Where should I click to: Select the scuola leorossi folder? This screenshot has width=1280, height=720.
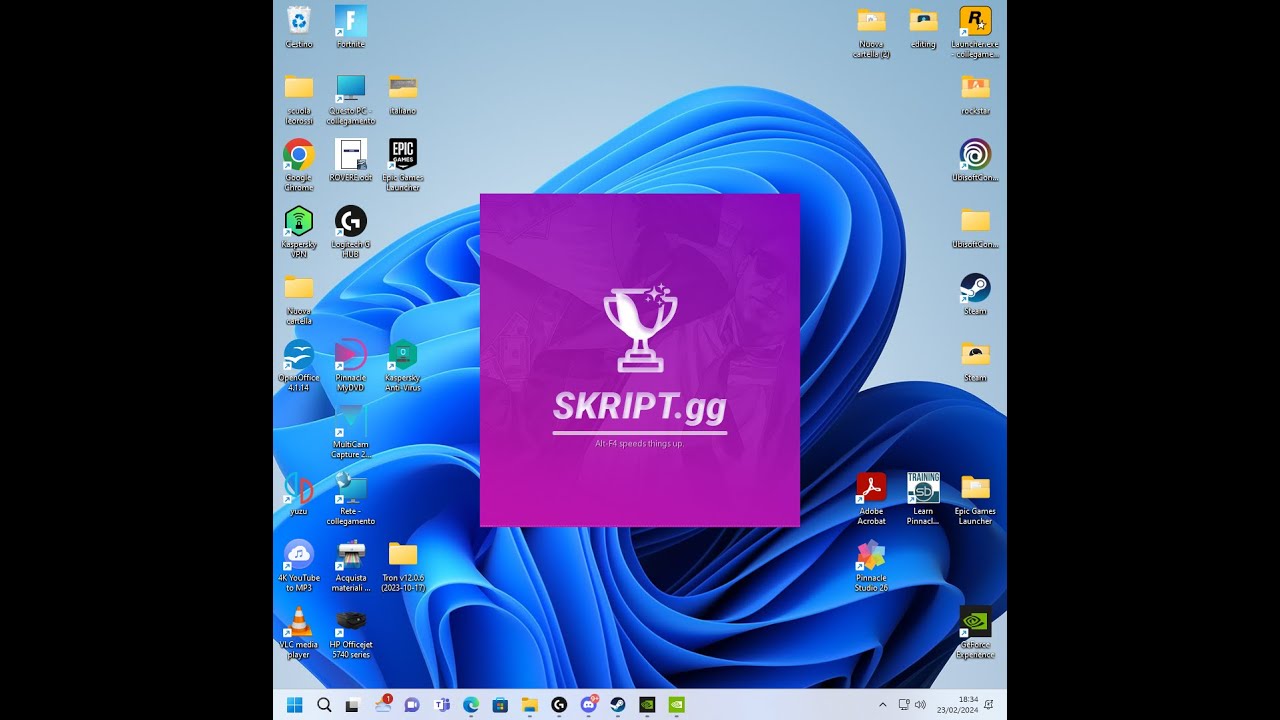(x=299, y=99)
